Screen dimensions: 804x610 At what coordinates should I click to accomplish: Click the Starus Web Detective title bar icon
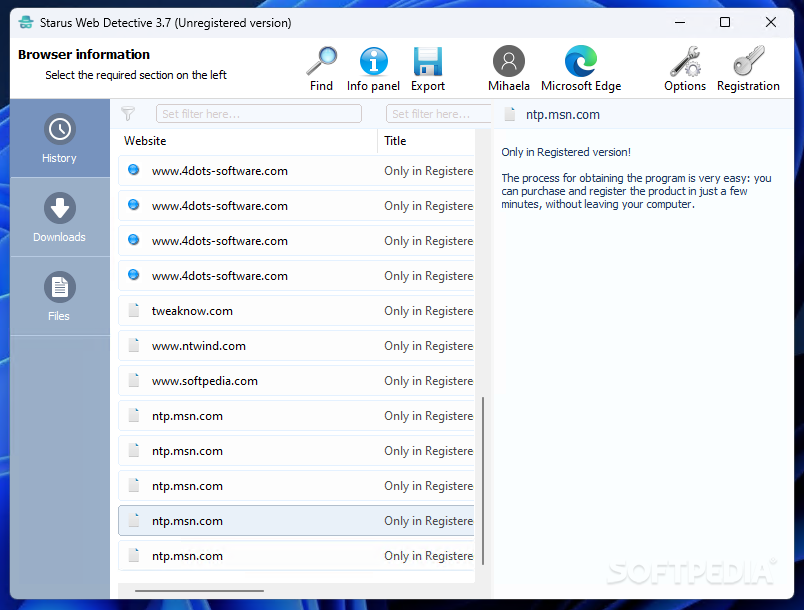[x=26, y=23]
